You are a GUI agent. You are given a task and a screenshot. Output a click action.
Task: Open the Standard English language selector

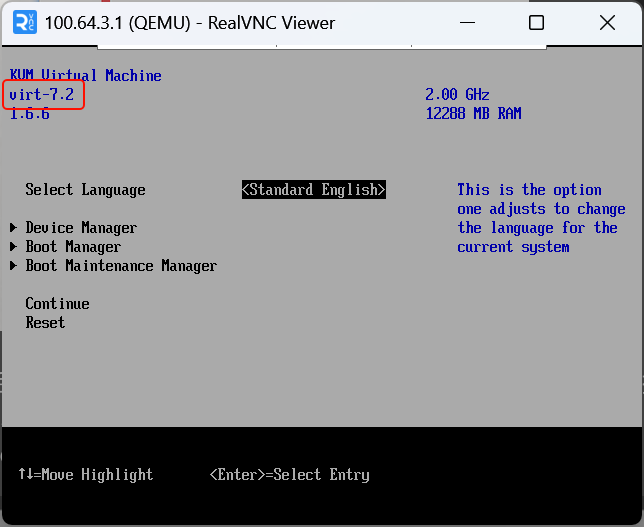coord(313,190)
